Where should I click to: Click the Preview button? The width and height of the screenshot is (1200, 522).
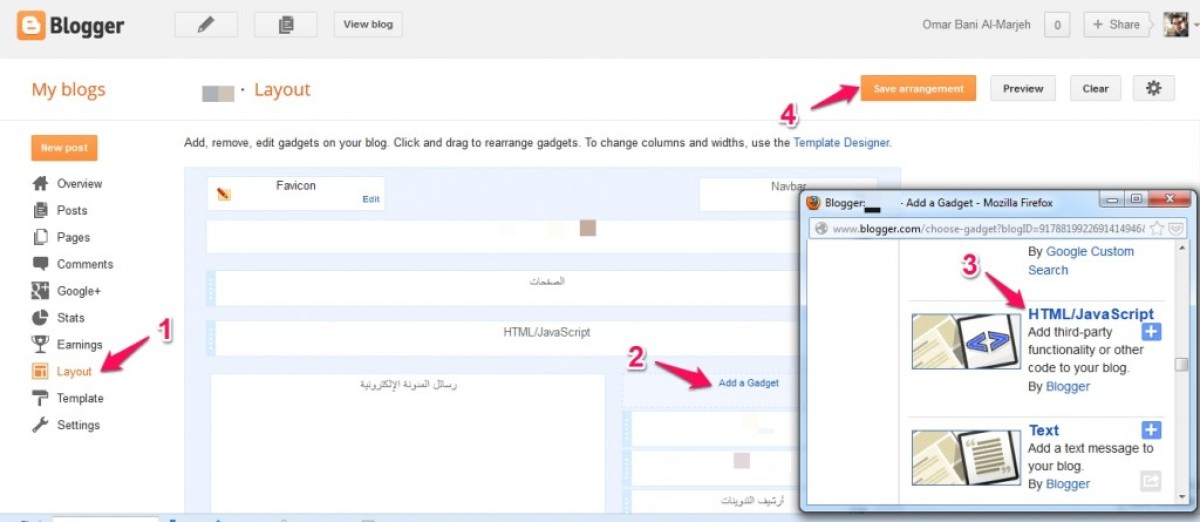point(1023,89)
